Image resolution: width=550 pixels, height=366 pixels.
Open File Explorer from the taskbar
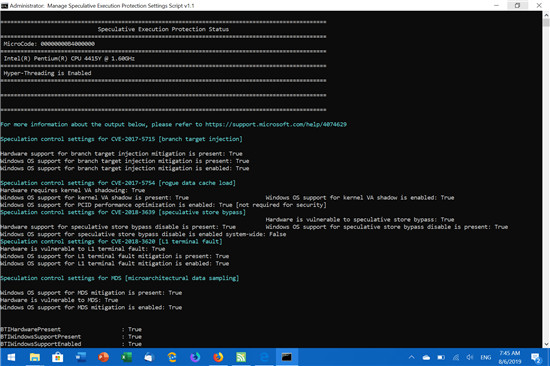click(34, 357)
